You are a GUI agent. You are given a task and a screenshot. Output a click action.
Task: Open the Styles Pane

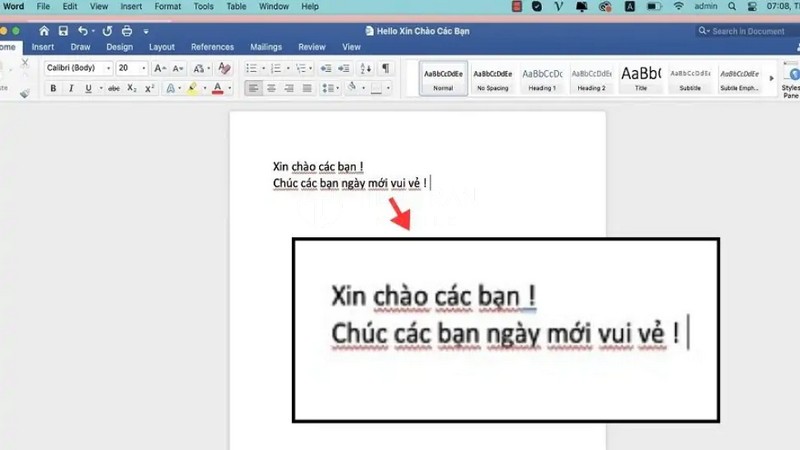pos(791,80)
